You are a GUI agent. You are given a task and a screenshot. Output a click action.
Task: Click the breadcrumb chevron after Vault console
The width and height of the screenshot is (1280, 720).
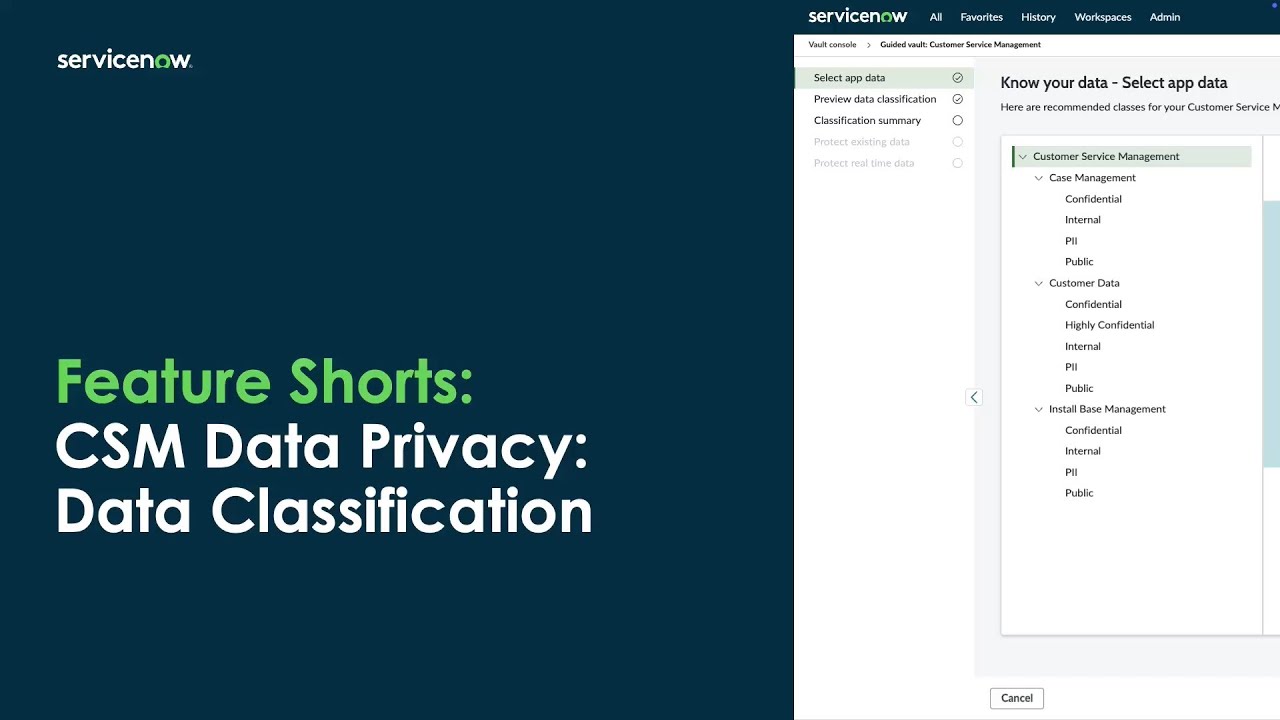(x=867, y=44)
